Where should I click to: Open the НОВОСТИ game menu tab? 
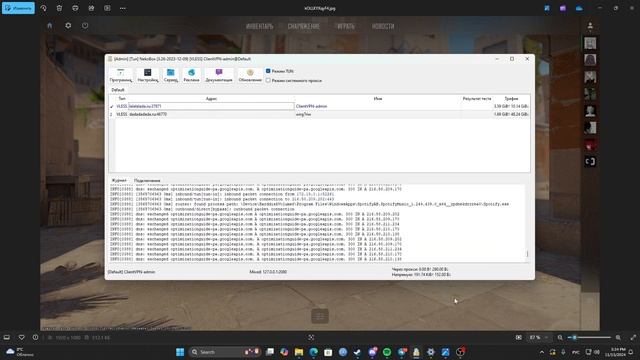pyautogui.click(x=383, y=26)
